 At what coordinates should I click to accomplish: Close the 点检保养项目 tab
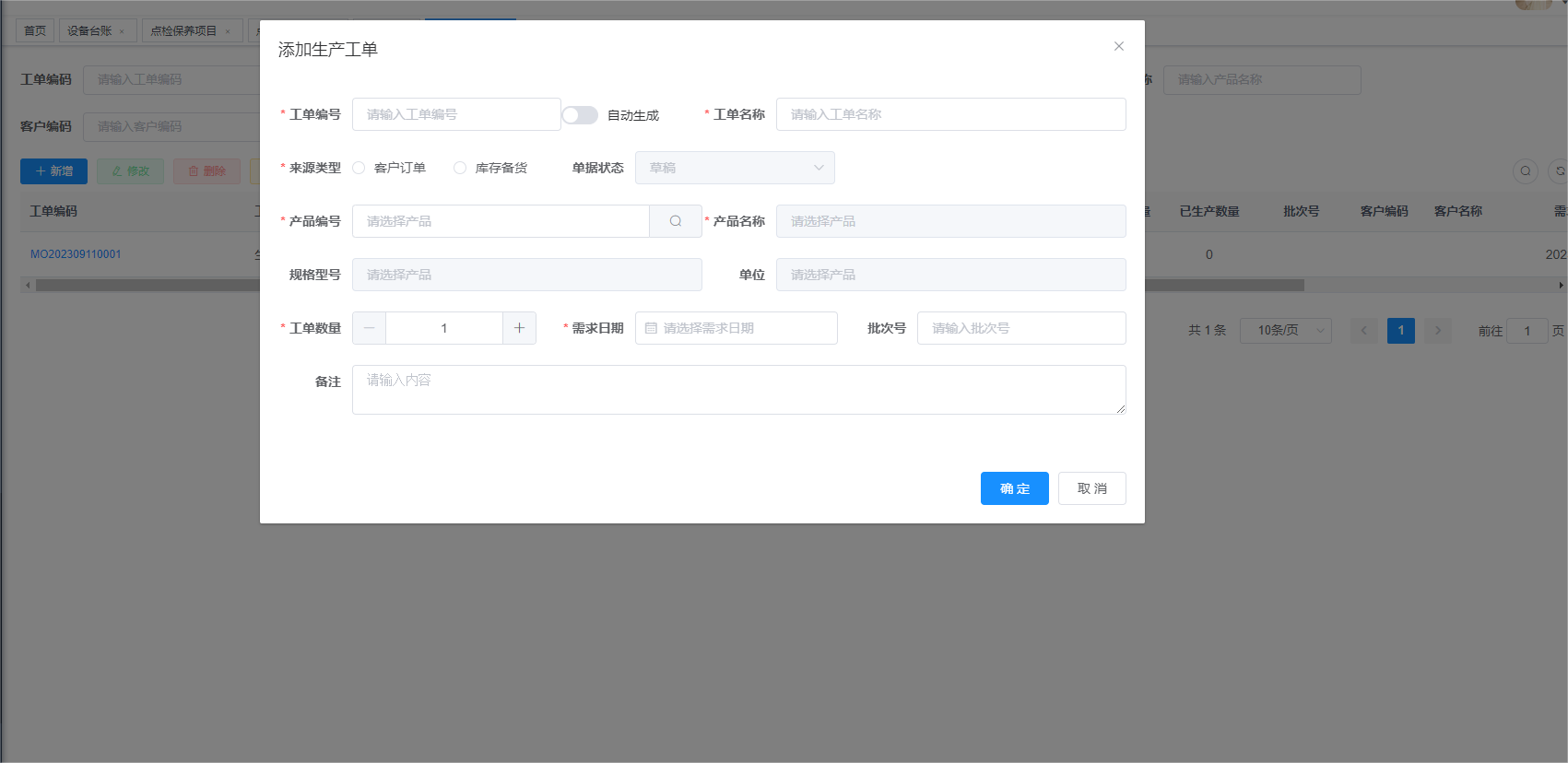[228, 31]
